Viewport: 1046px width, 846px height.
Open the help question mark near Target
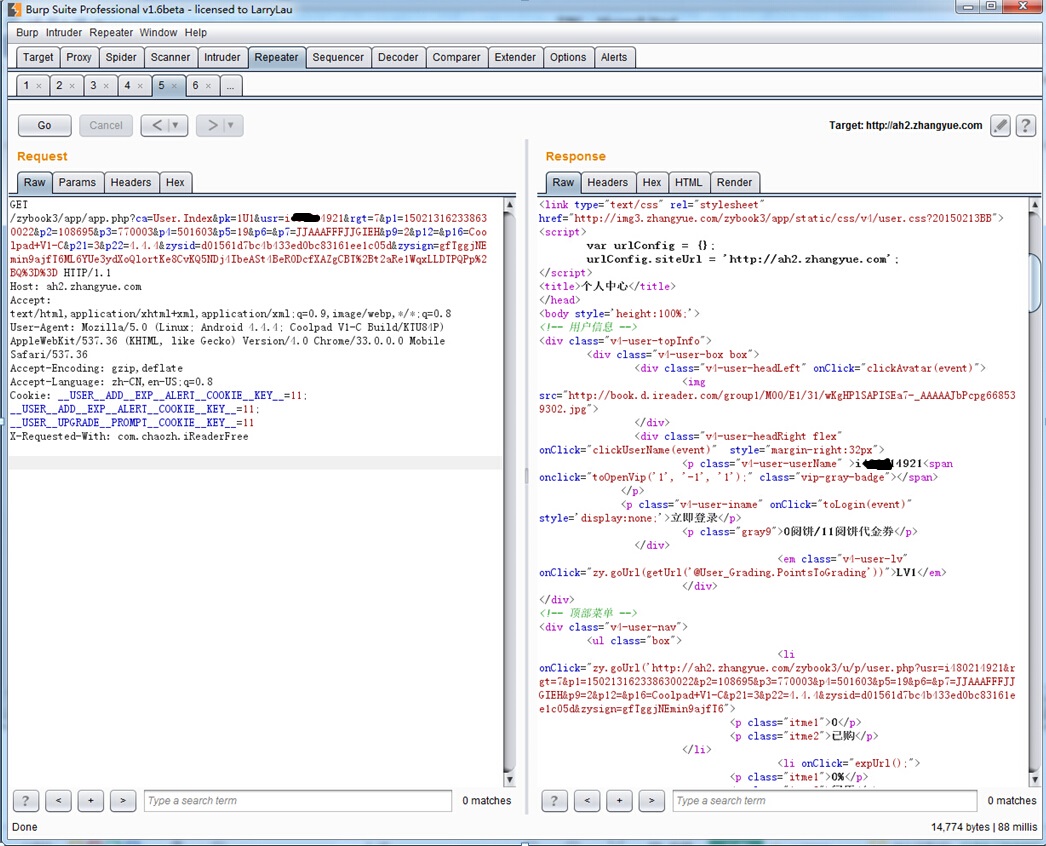1025,125
